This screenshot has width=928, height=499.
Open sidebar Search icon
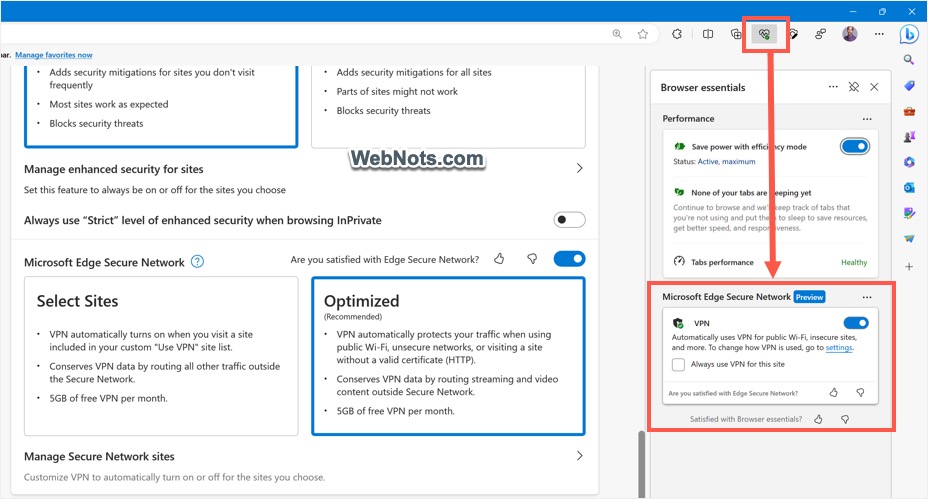pyautogui.click(x=909, y=59)
